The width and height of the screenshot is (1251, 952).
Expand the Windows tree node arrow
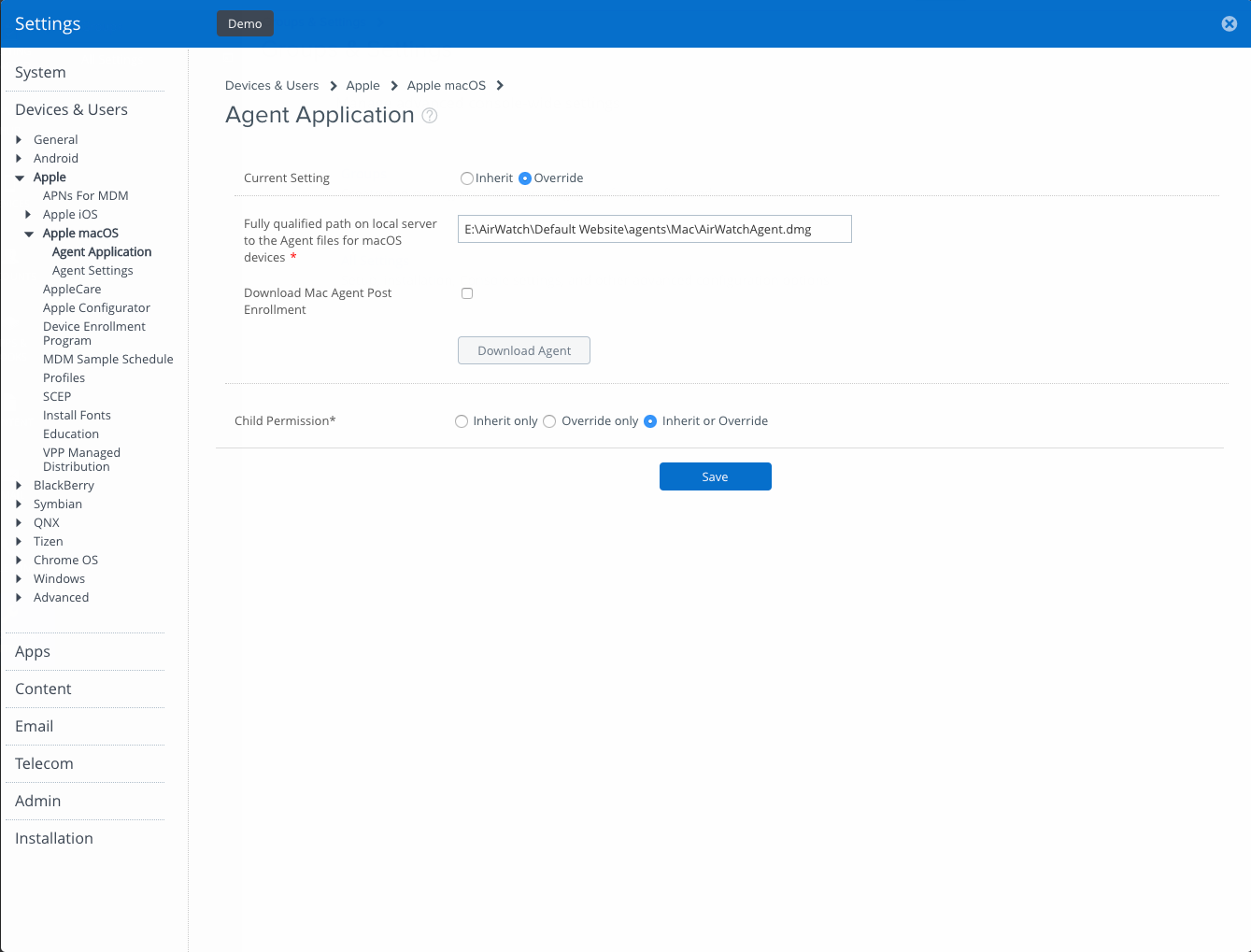tap(19, 579)
